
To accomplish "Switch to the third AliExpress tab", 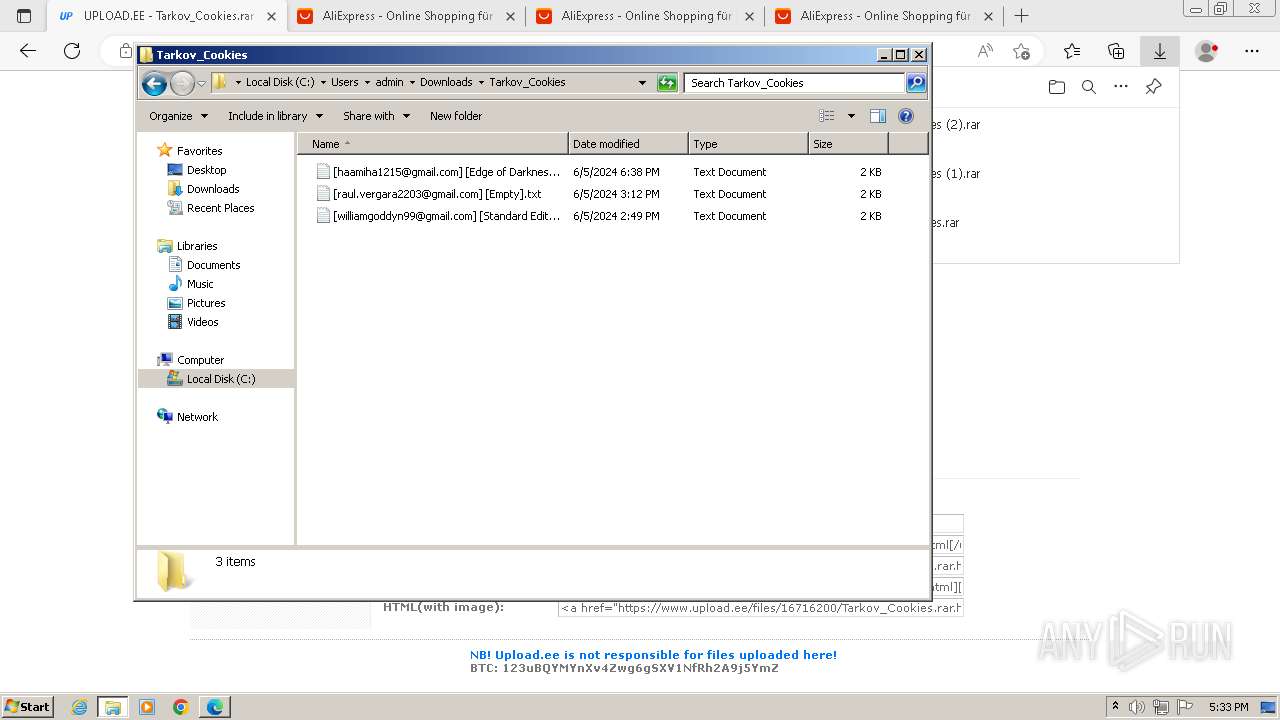I will [885, 16].
